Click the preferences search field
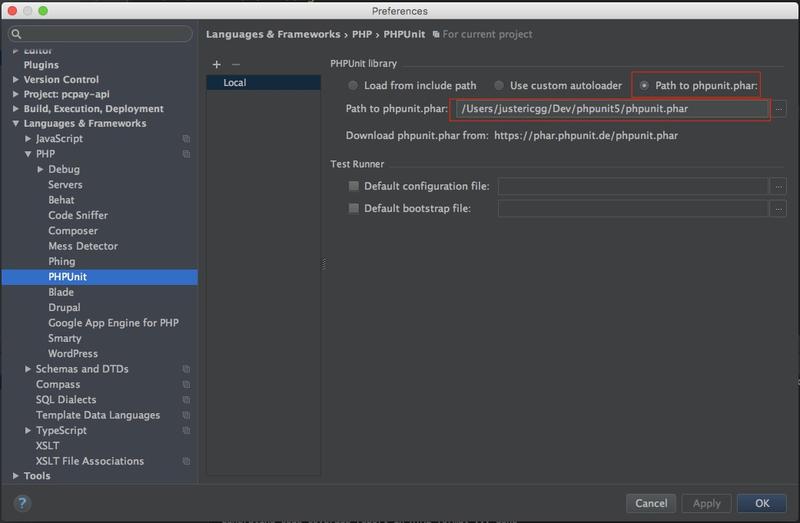 (100, 34)
